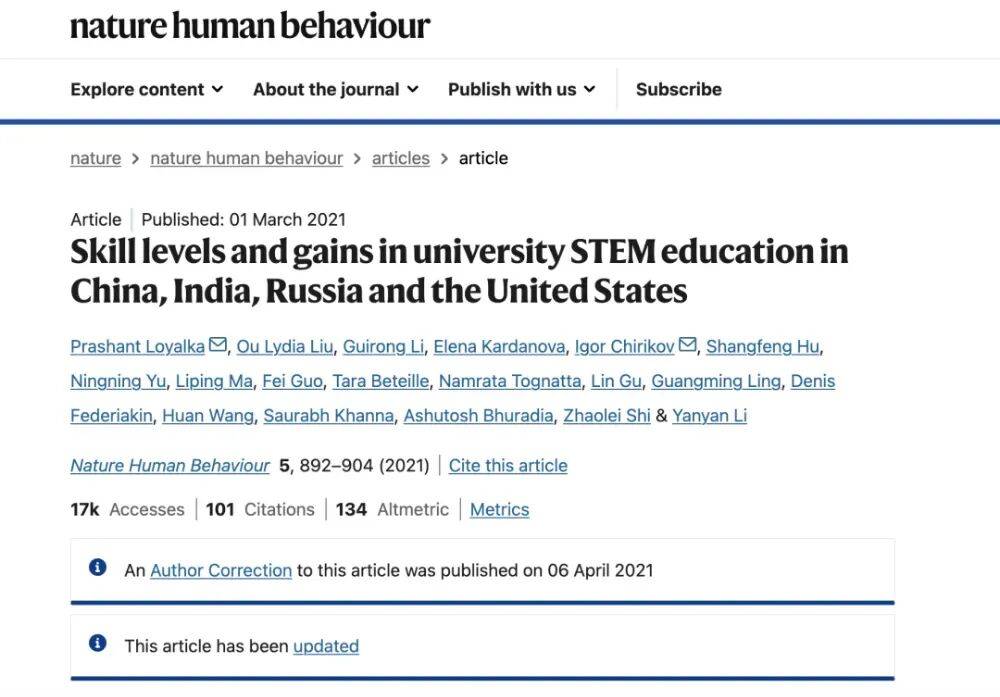The image size is (1000, 697).
Task: Open the italic Nature Human Behaviour journal link
Action: pyautogui.click(x=170, y=465)
